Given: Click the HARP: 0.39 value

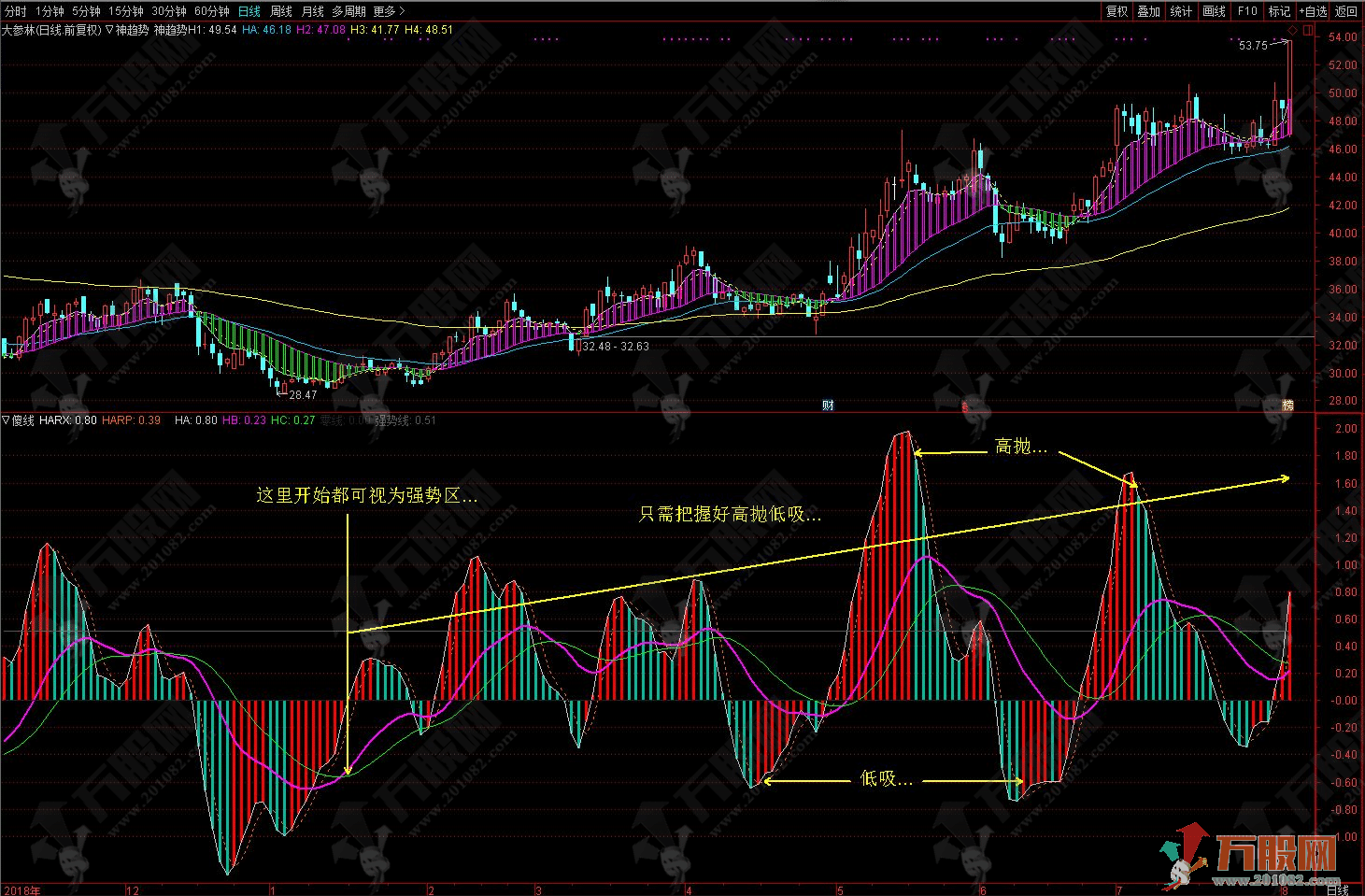Looking at the screenshot, I should pos(131,420).
